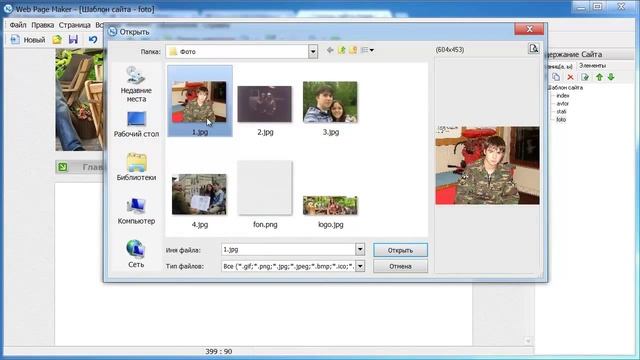Expand the Папка folder dropdown
This screenshot has width=640, height=360.
coord(313,52)
